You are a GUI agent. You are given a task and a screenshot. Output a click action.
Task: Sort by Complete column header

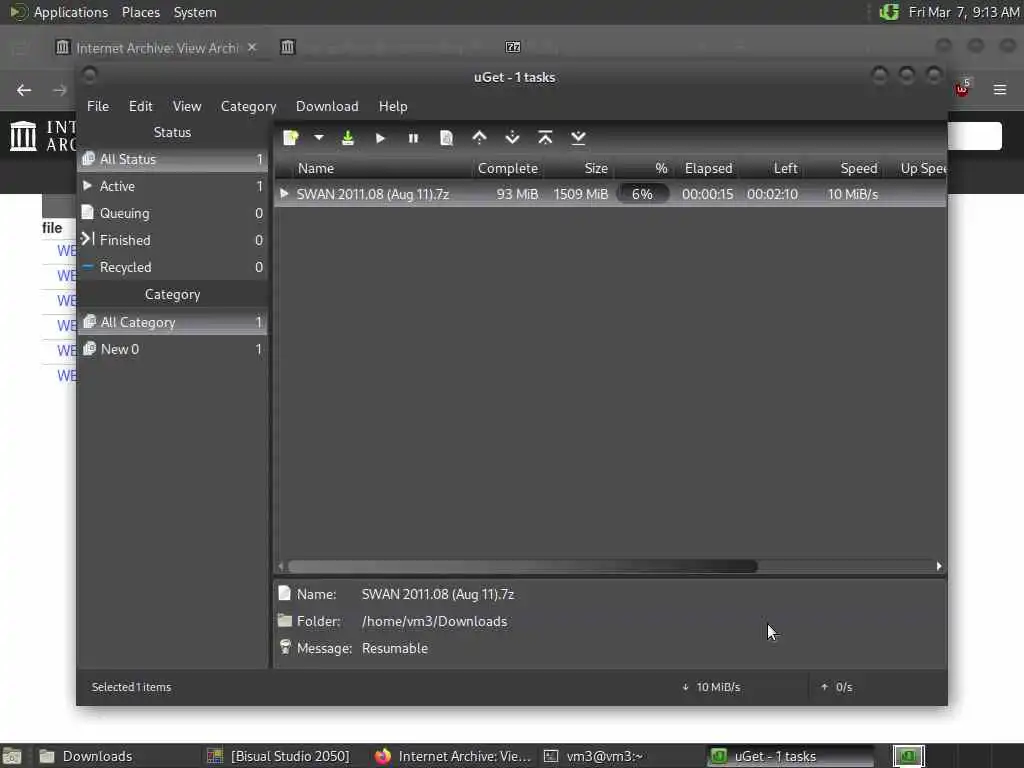point(507,168)
